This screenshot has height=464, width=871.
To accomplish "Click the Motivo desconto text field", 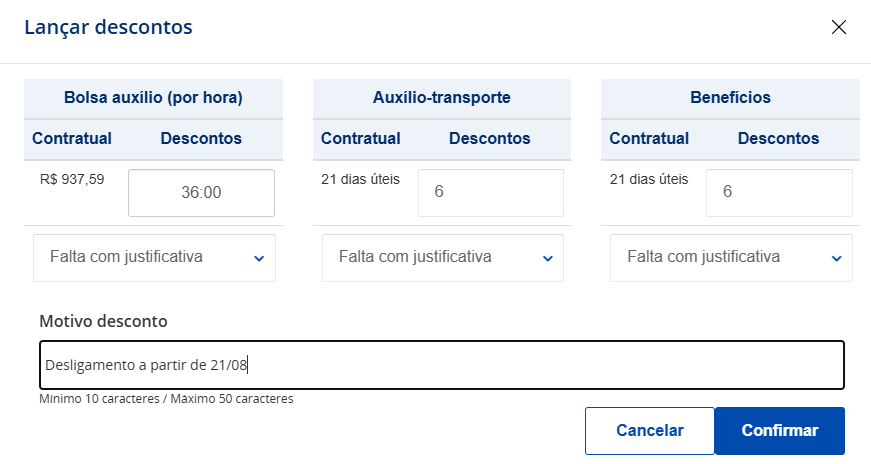I will [x=442, y=365].
